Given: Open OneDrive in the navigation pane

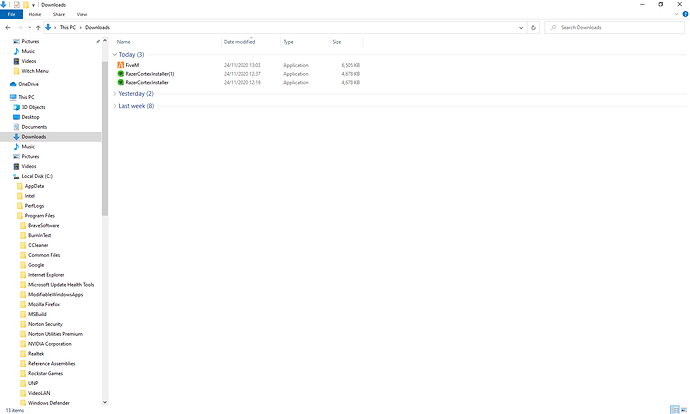Looking at the screenshot, I should (x=28, y=84).
